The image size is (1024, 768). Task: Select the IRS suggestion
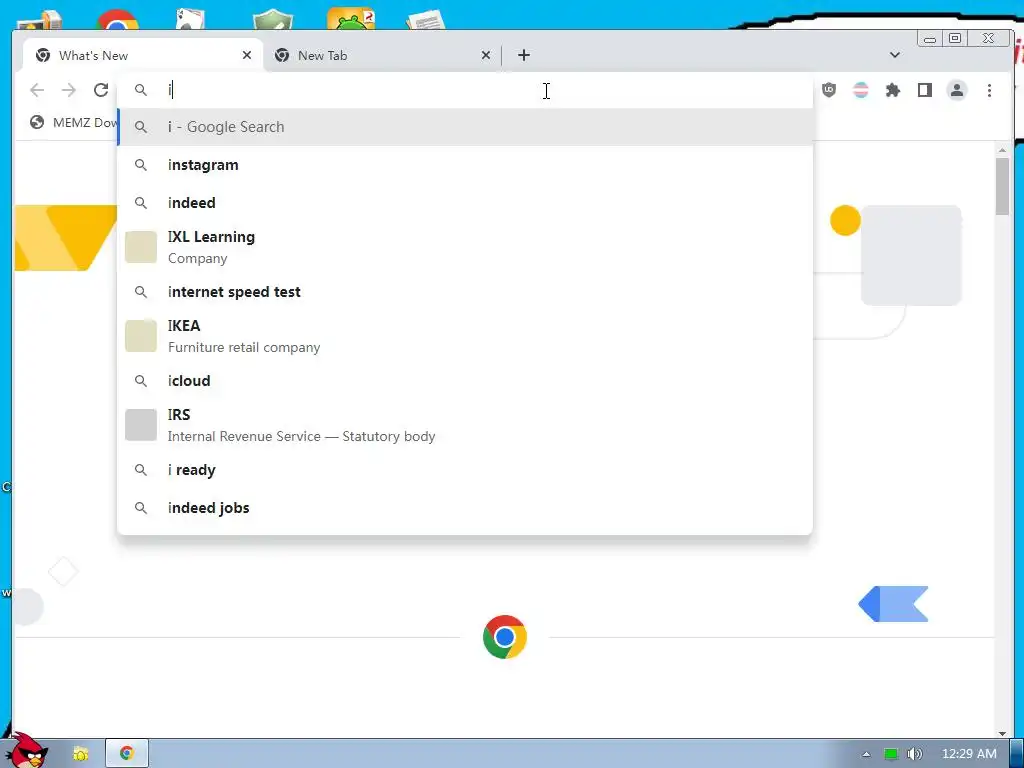point(465,425)
